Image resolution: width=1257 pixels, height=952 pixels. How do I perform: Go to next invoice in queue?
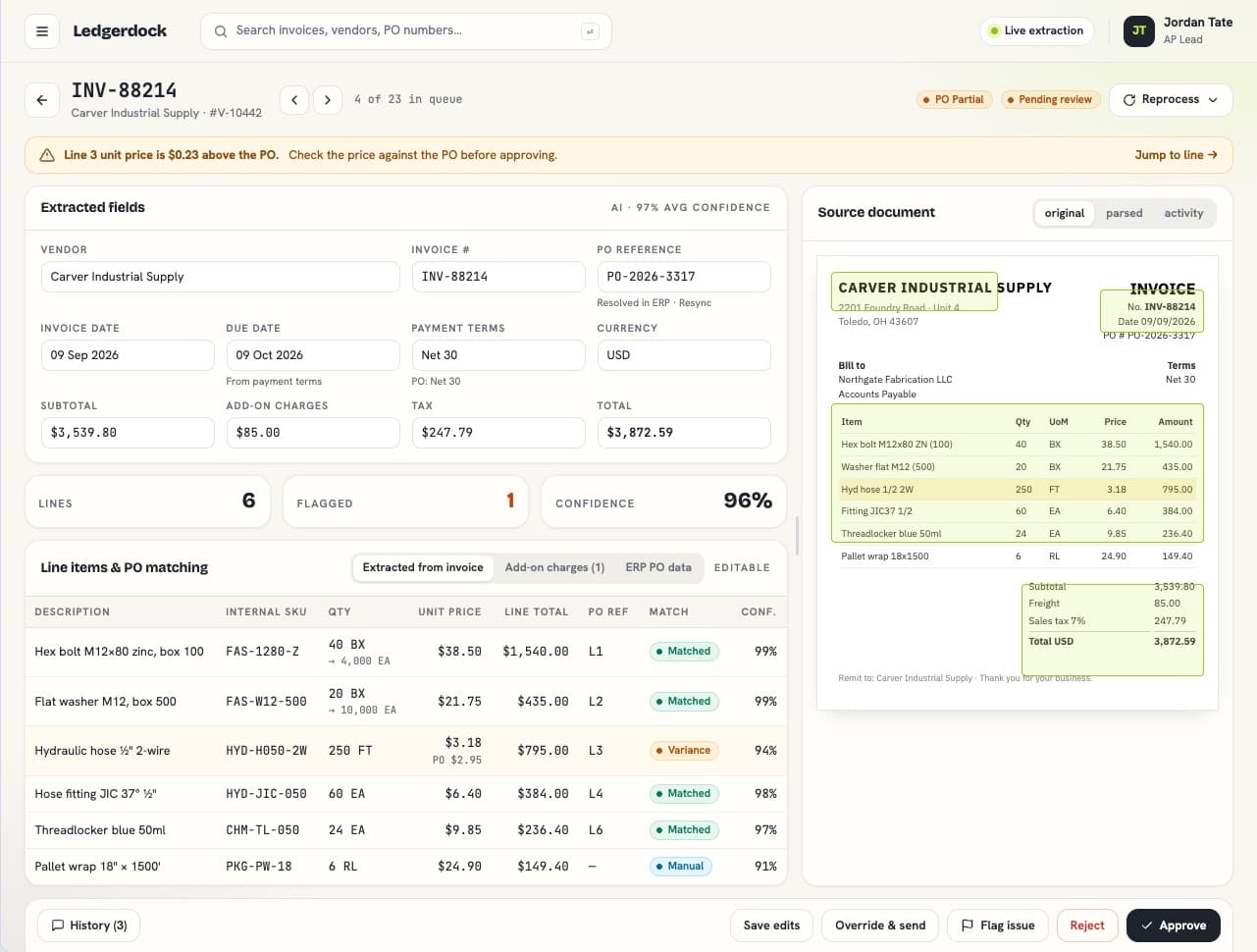[x=328, y=99]
